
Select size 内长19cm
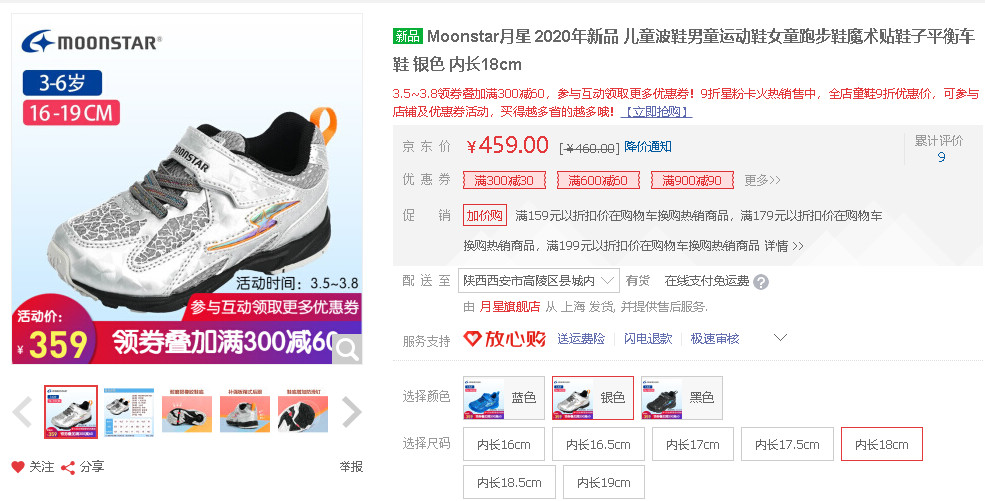(604, 482)
